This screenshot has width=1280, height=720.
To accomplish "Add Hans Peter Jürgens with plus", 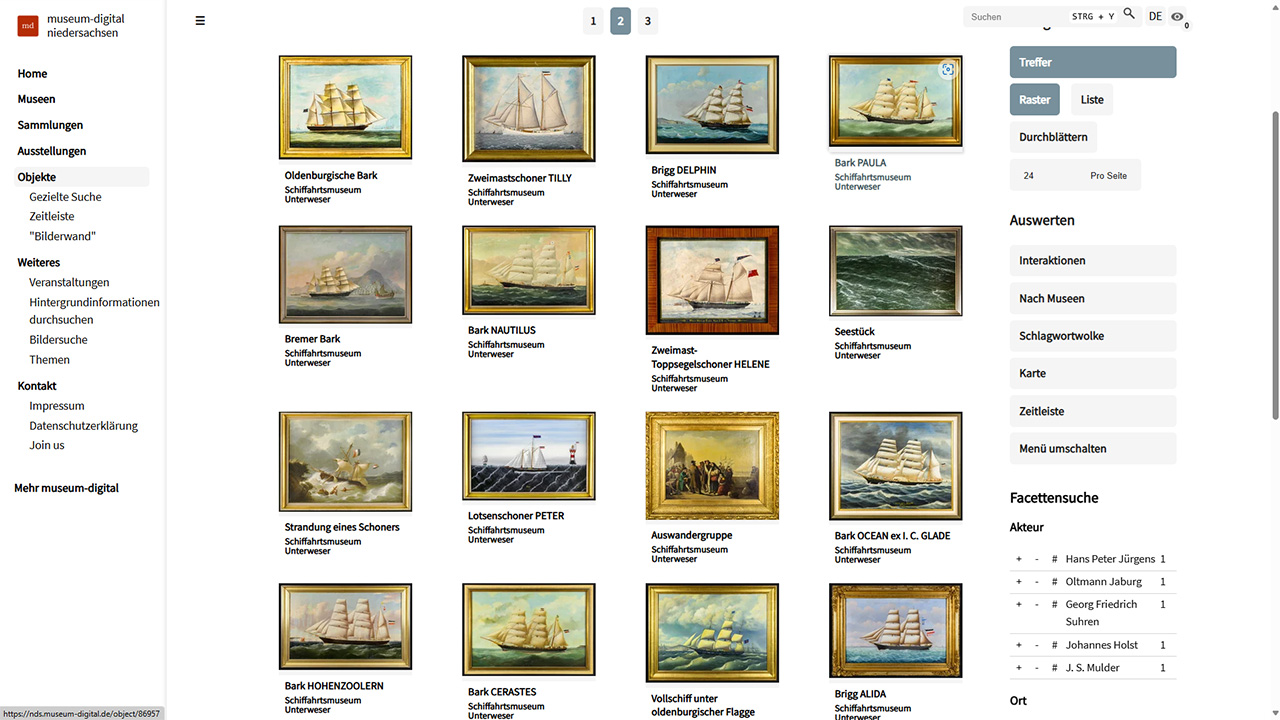I will tap(1019, 559).
